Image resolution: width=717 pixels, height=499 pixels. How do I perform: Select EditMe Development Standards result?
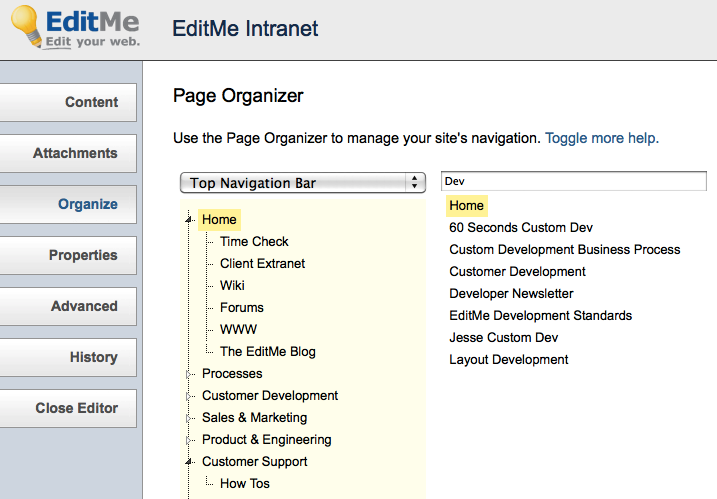(540, 315)
